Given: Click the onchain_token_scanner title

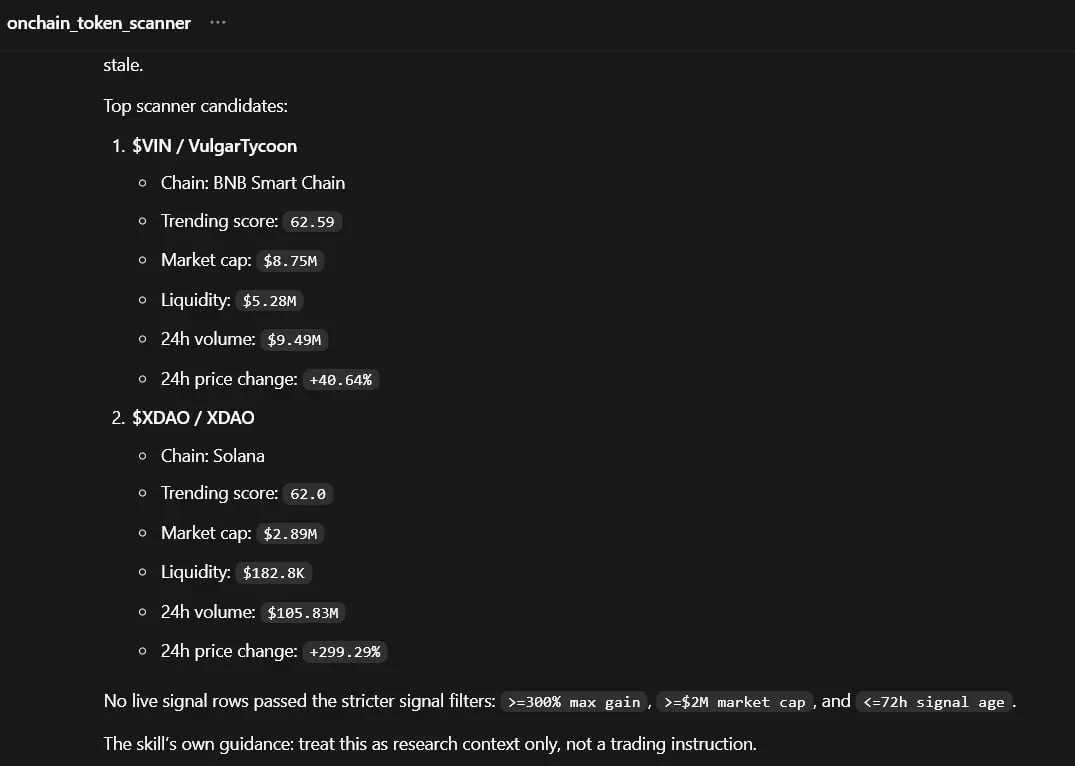Looking at the screenshot, I should (99, 23).
